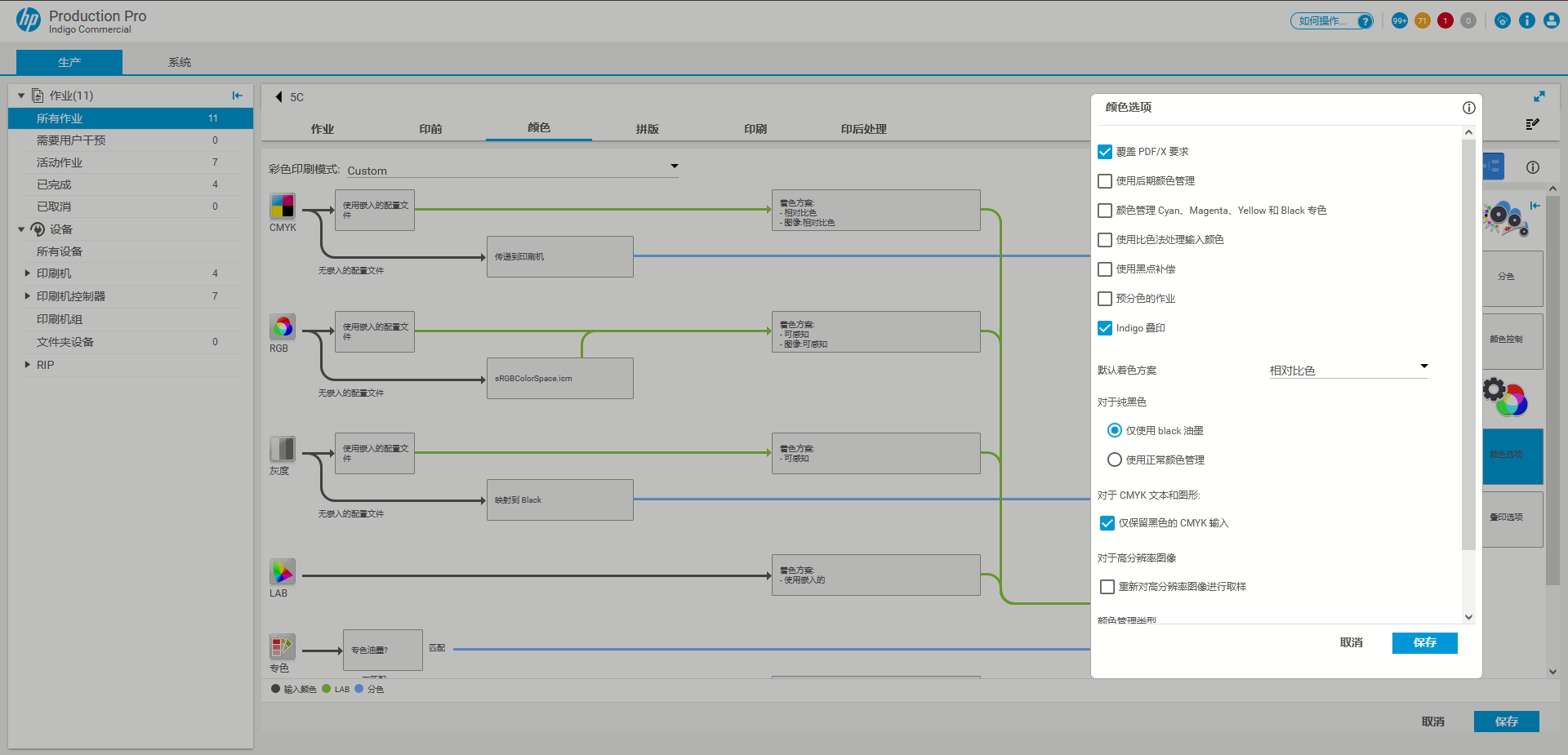The width and height of the screenshot is (1568, 755).
Task: Open the 印后处理 job tab
Action: (x=864, y=129)
